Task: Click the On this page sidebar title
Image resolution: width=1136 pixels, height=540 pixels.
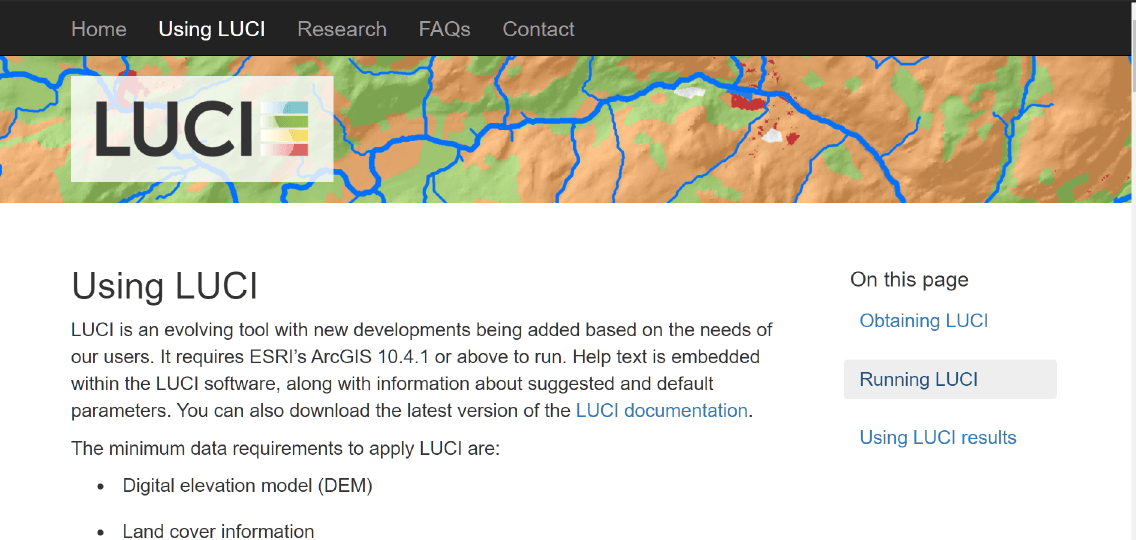Action: pos(909,280)
